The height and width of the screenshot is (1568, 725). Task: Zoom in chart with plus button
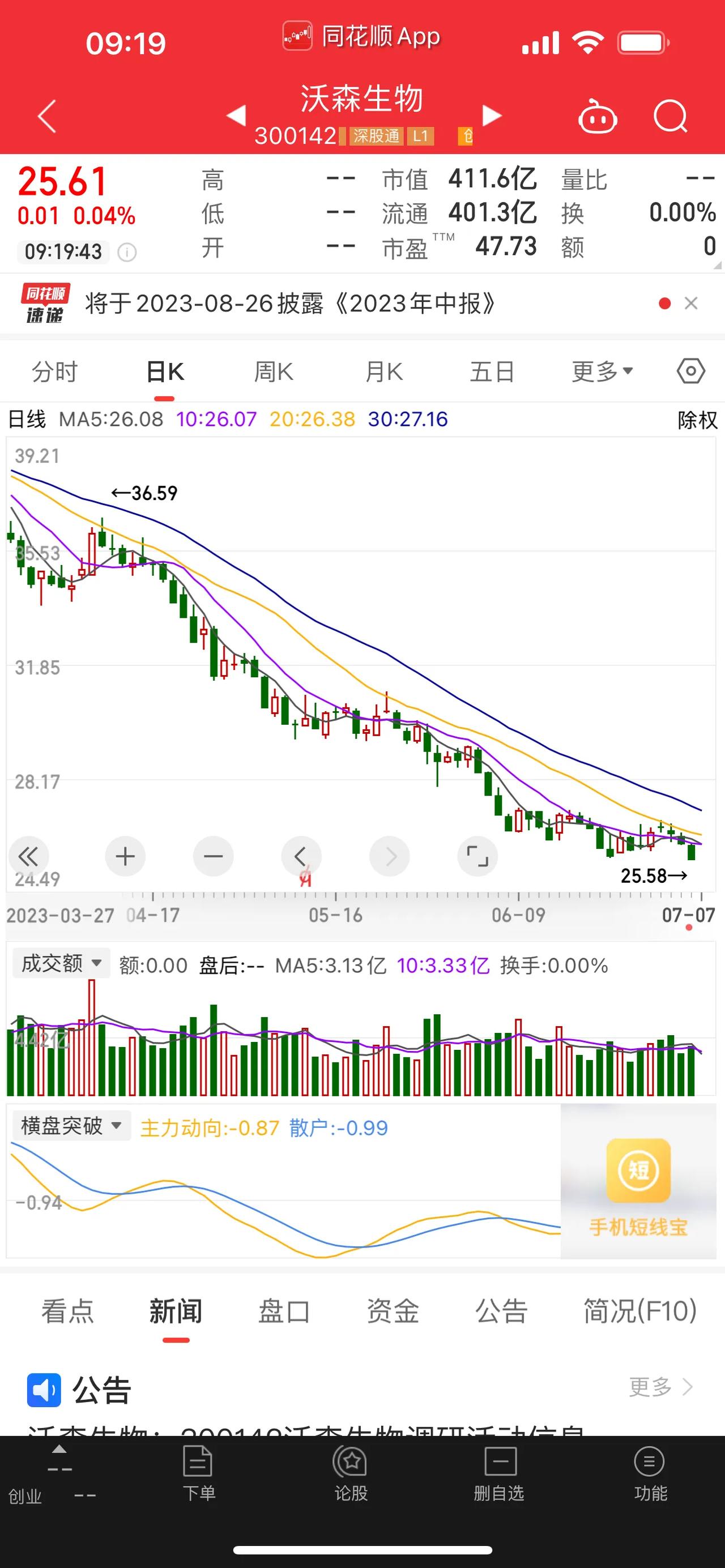[x=125, y=856]
